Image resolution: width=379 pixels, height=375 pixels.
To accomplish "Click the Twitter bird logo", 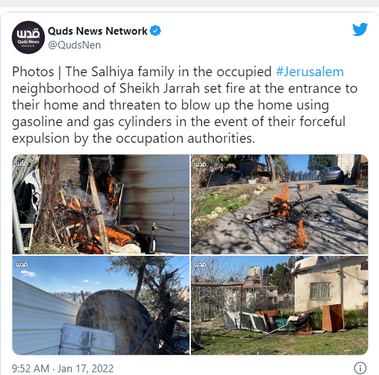I will [x=360, y=29].
